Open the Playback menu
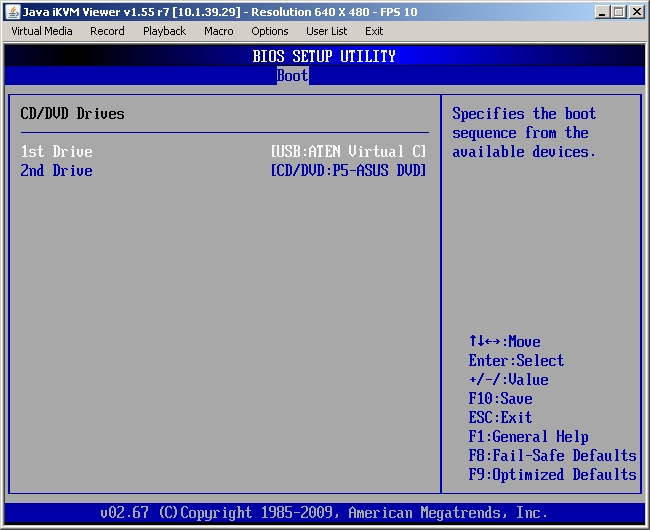Screen dimensions: 650x530 coord(165,31)
